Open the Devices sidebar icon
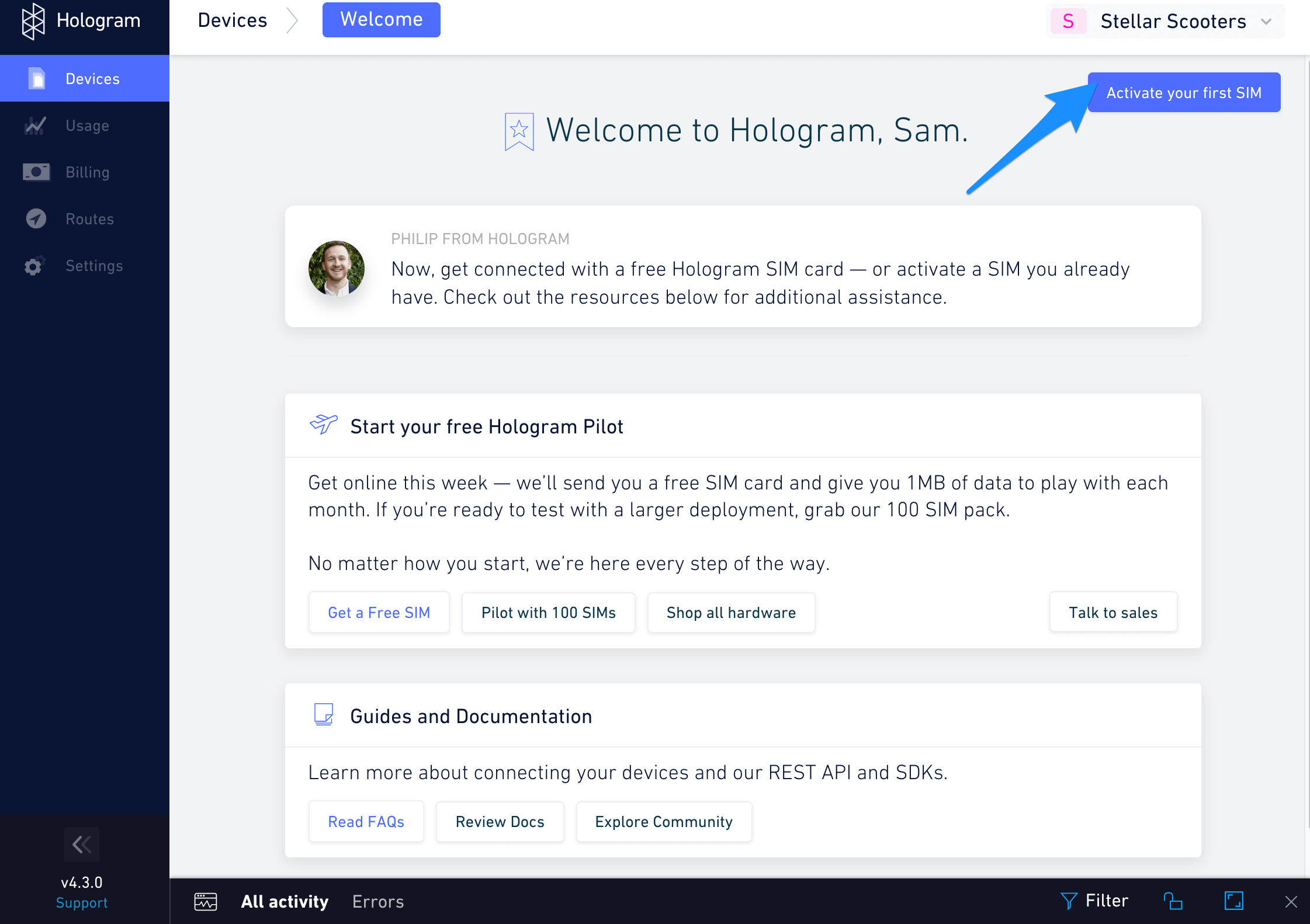This screenshot has height=924, width=1310. click(x=37, y=78)
